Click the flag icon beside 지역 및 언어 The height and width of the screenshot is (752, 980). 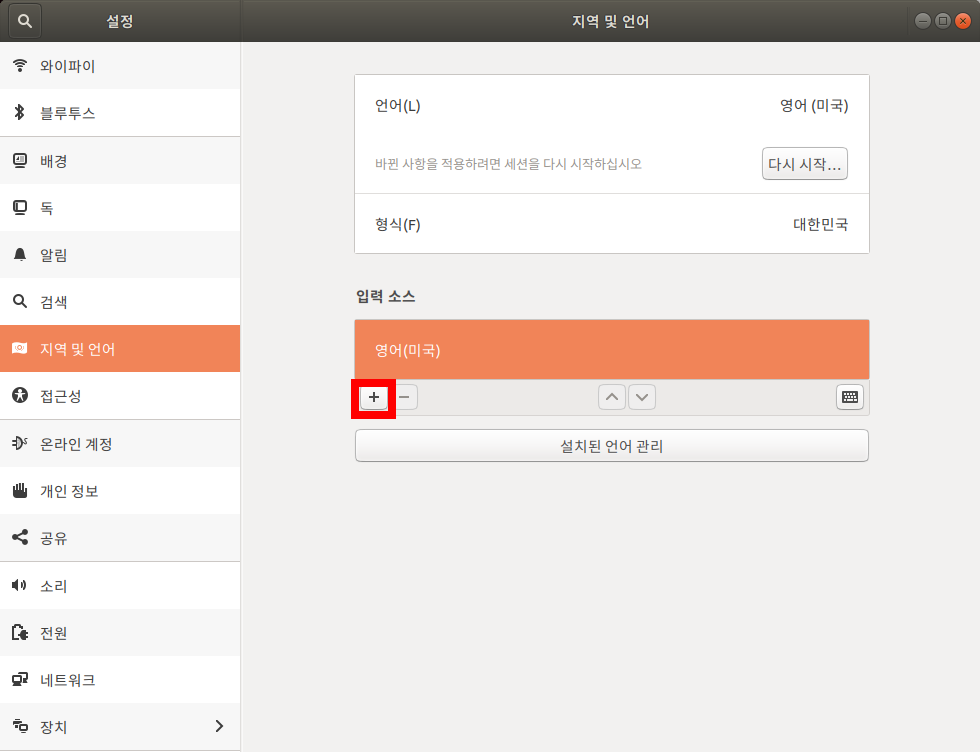(x=20, y=348)
